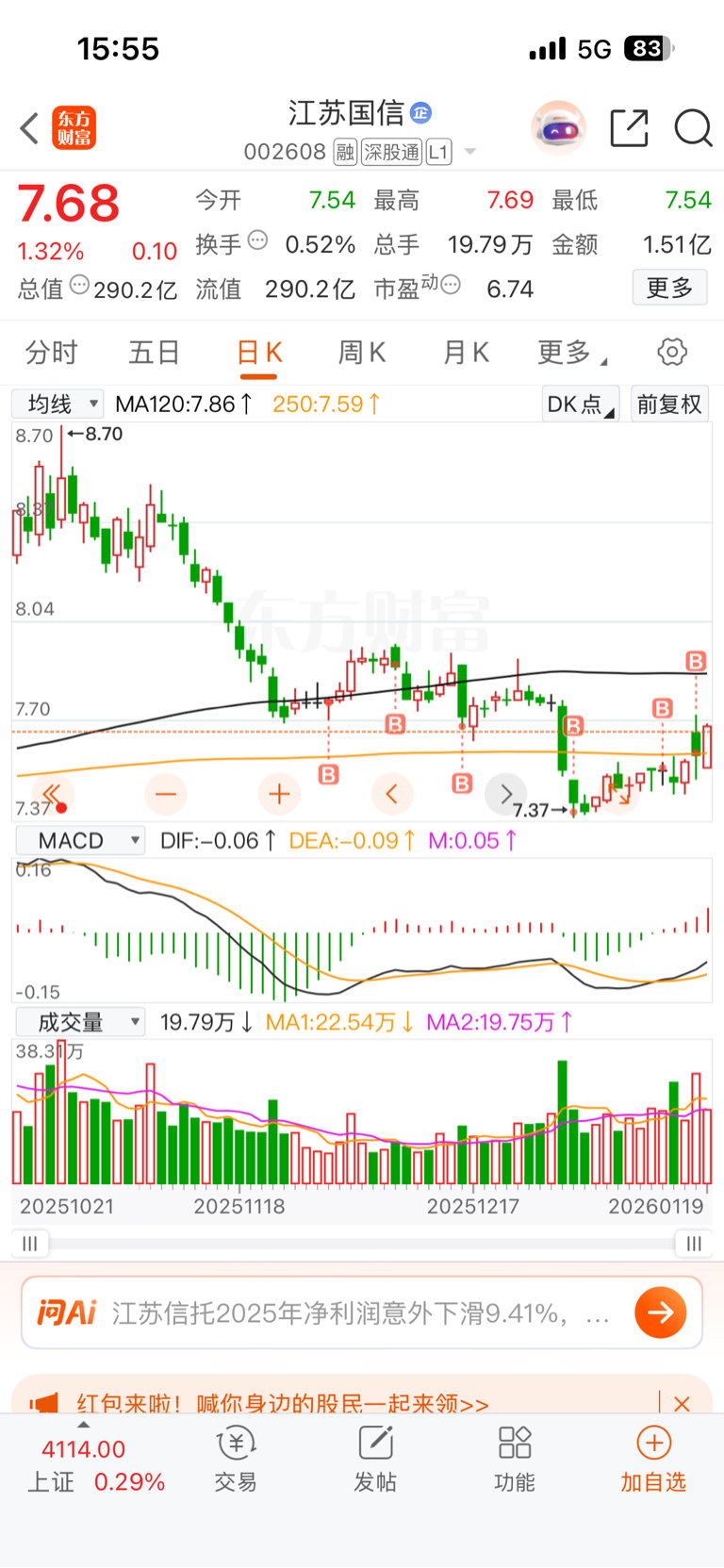Image resolution: width=724 pixels, height=1568 pixels.
Task: Open the DK点 dropdown
Action: coord(581,404)
